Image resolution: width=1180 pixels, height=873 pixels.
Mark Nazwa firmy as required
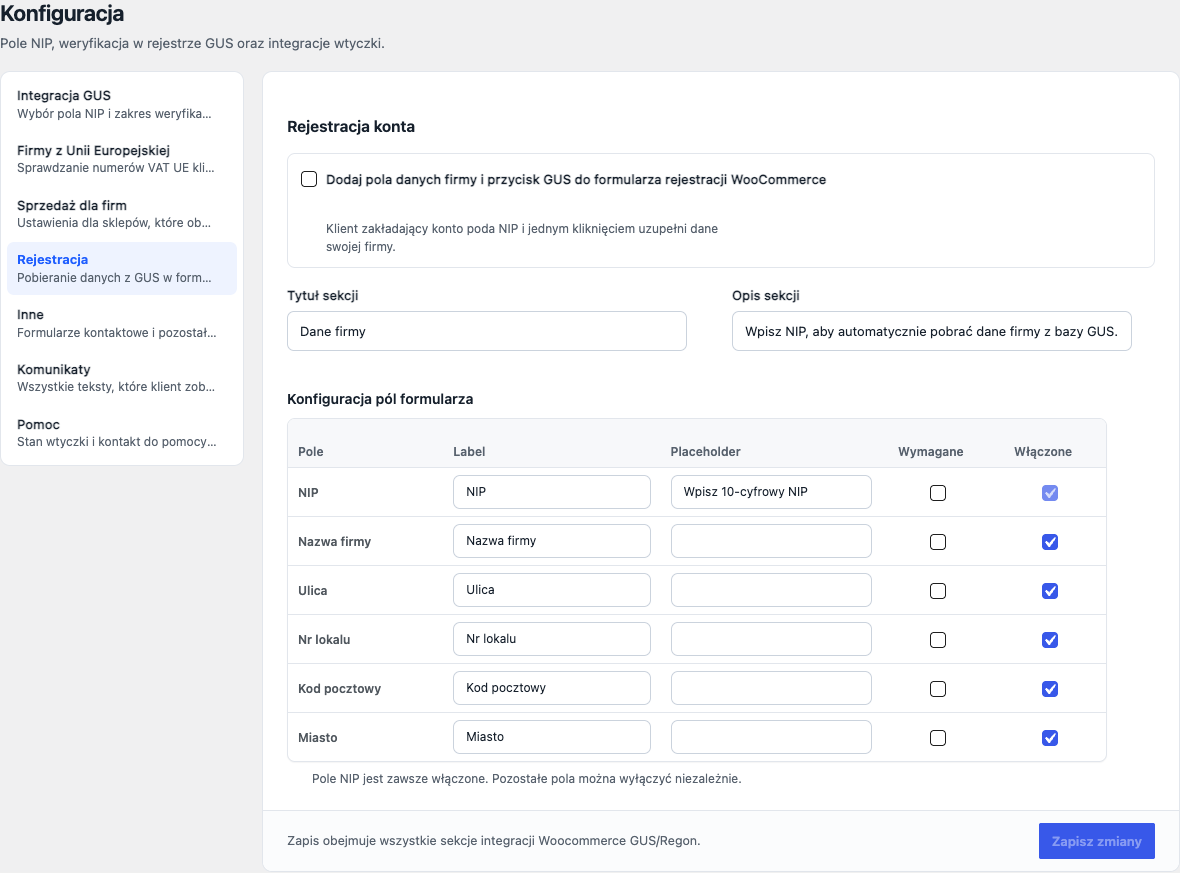[x=938, y=542]
